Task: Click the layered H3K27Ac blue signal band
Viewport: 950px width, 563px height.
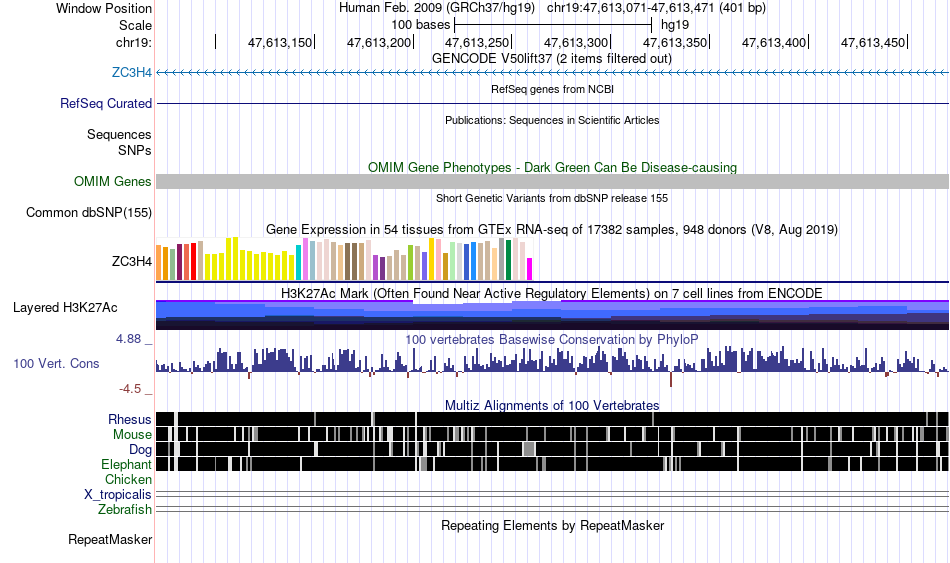Action: point(553,315)
